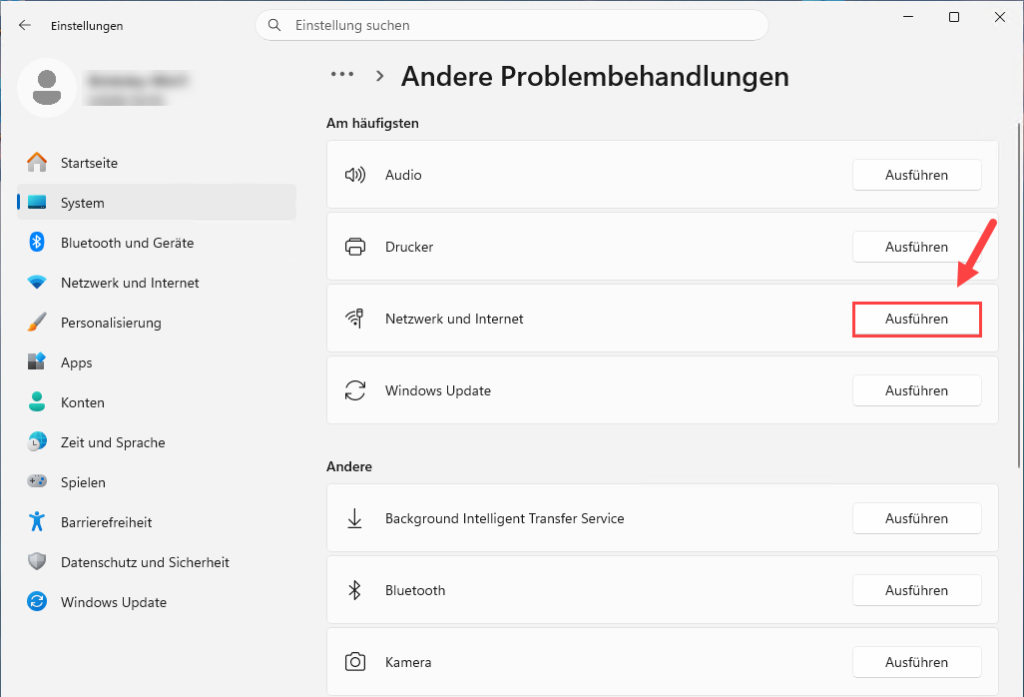This screenshot has width=1024, height=697.
Task: Click the Windows Update sidebar sync icon
Action: (x=37, y=601)
